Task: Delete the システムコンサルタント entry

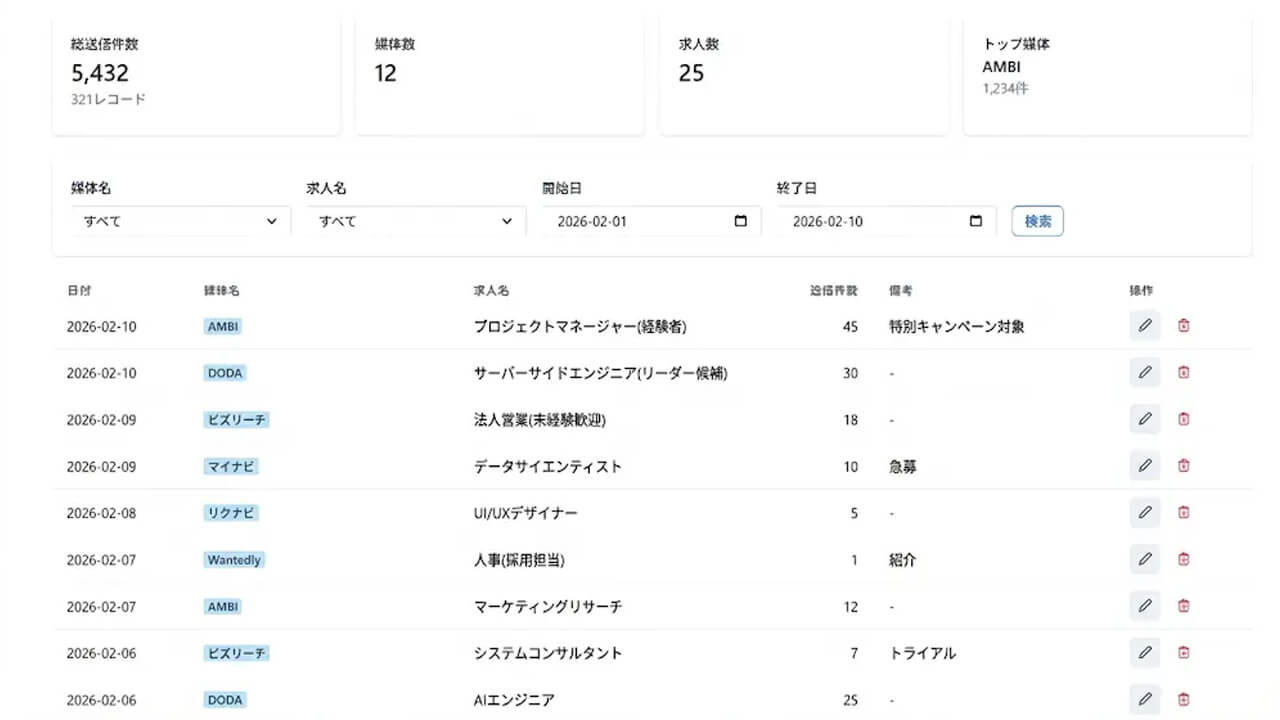Action: [1183, 652]
